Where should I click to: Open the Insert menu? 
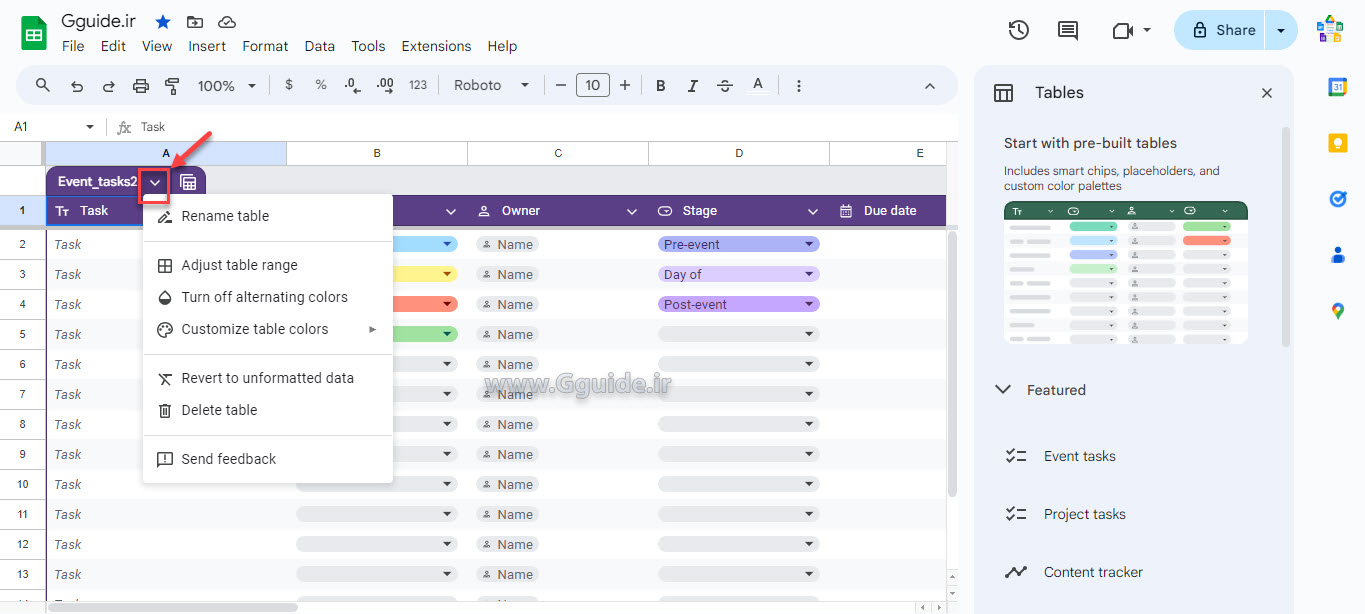tap(207, 46)
